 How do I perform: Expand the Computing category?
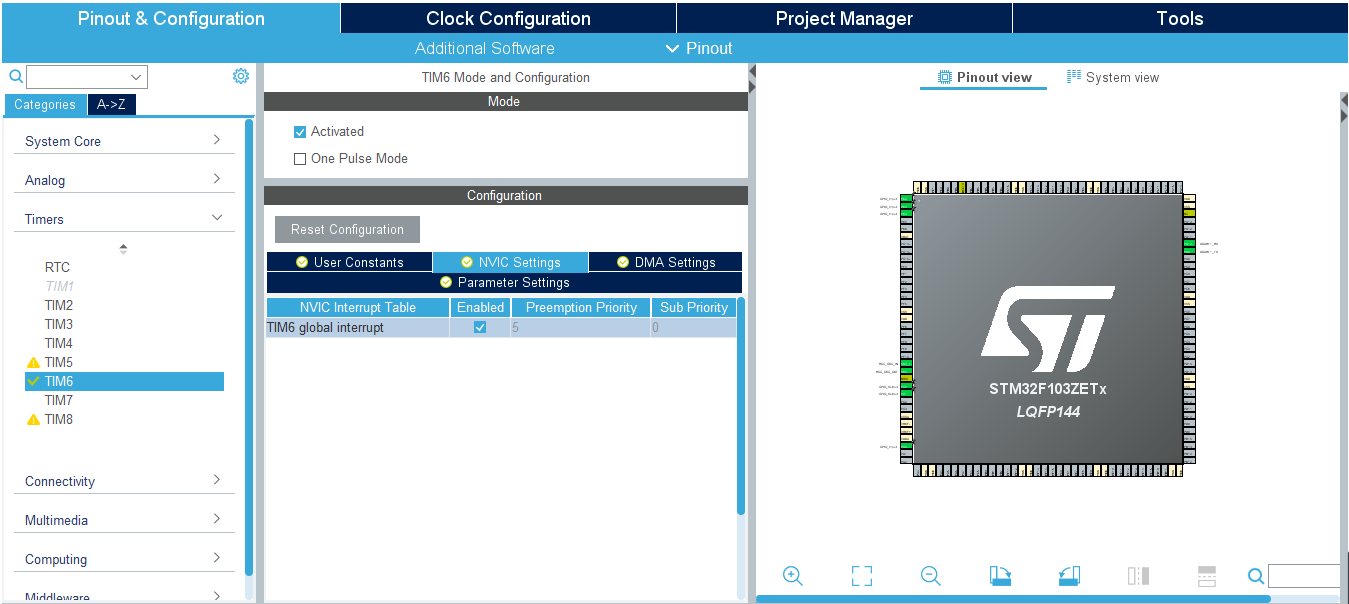[124, 559]
